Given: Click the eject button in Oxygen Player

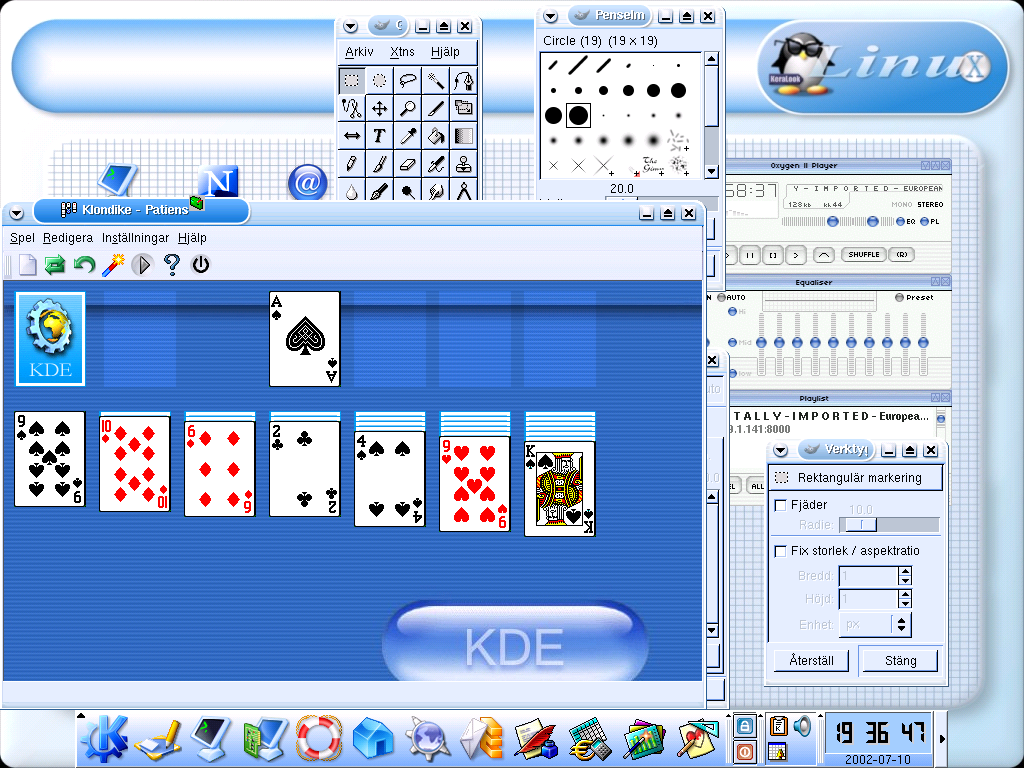Looking at the screenshot, I should point(824,255).
